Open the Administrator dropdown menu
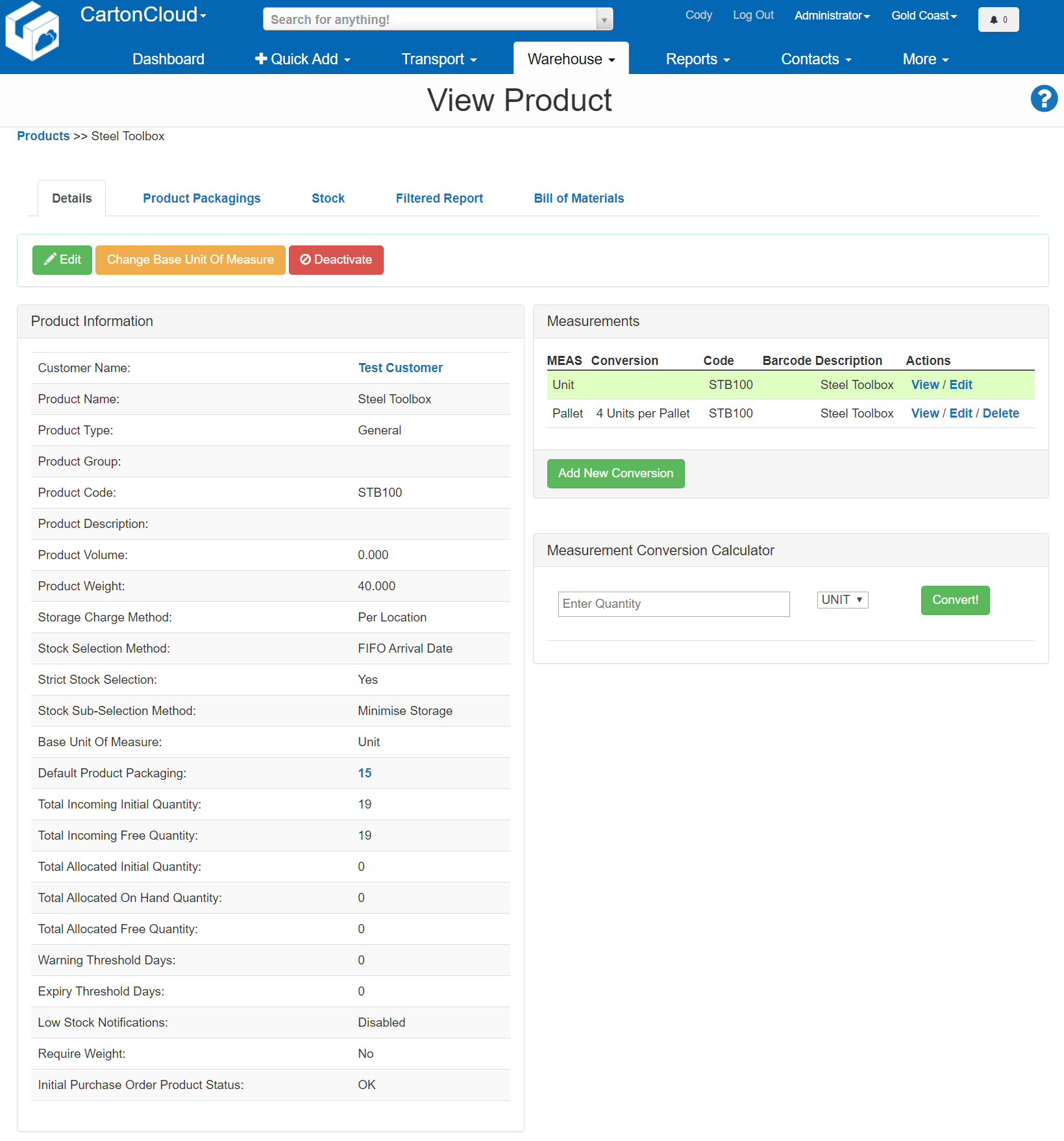This screenshot has width=1064, height=1141. (831, 15)
